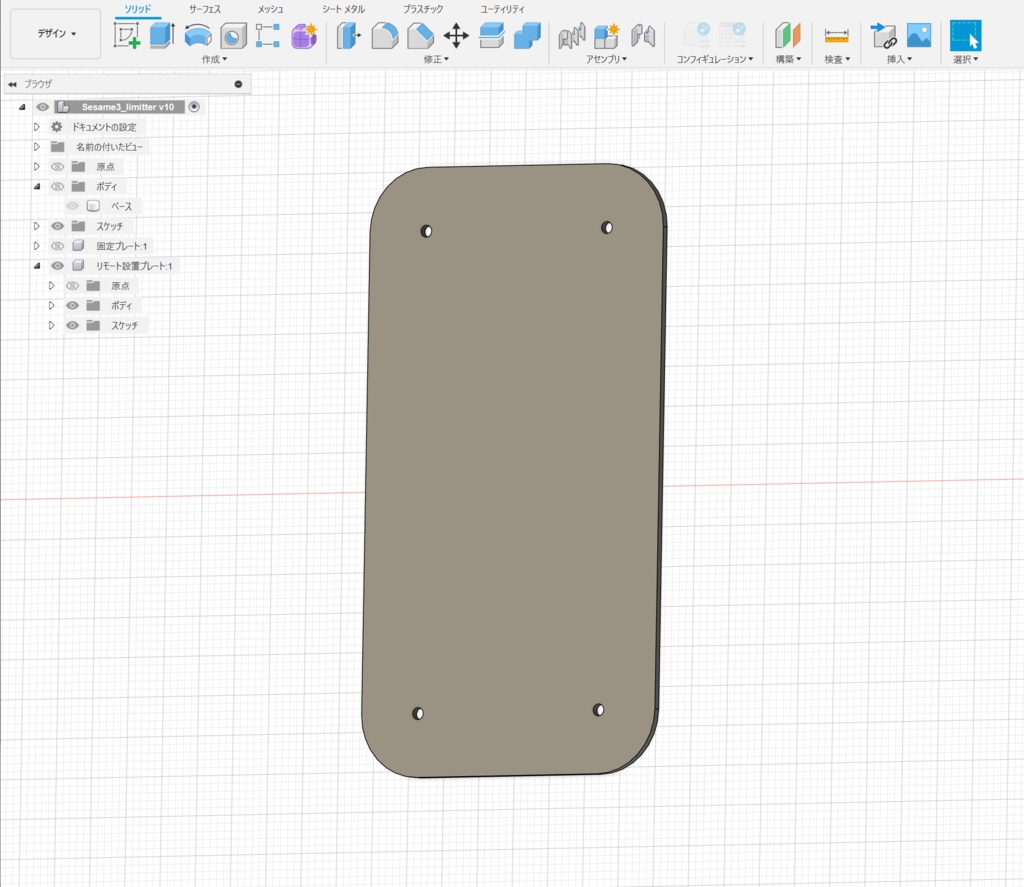Select the Hole tool icon
Image resolution: width=1024 pixels, height=887 pixels.
point(232,36)
